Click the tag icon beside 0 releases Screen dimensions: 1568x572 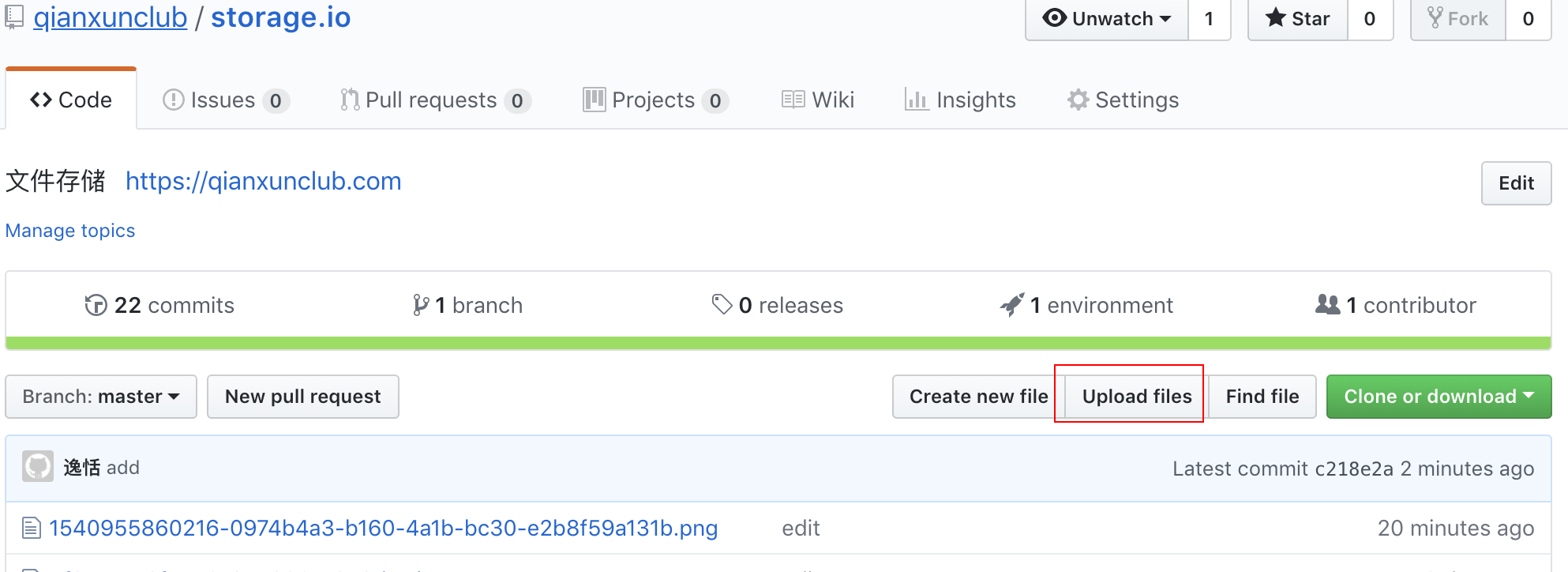[722, 304]
